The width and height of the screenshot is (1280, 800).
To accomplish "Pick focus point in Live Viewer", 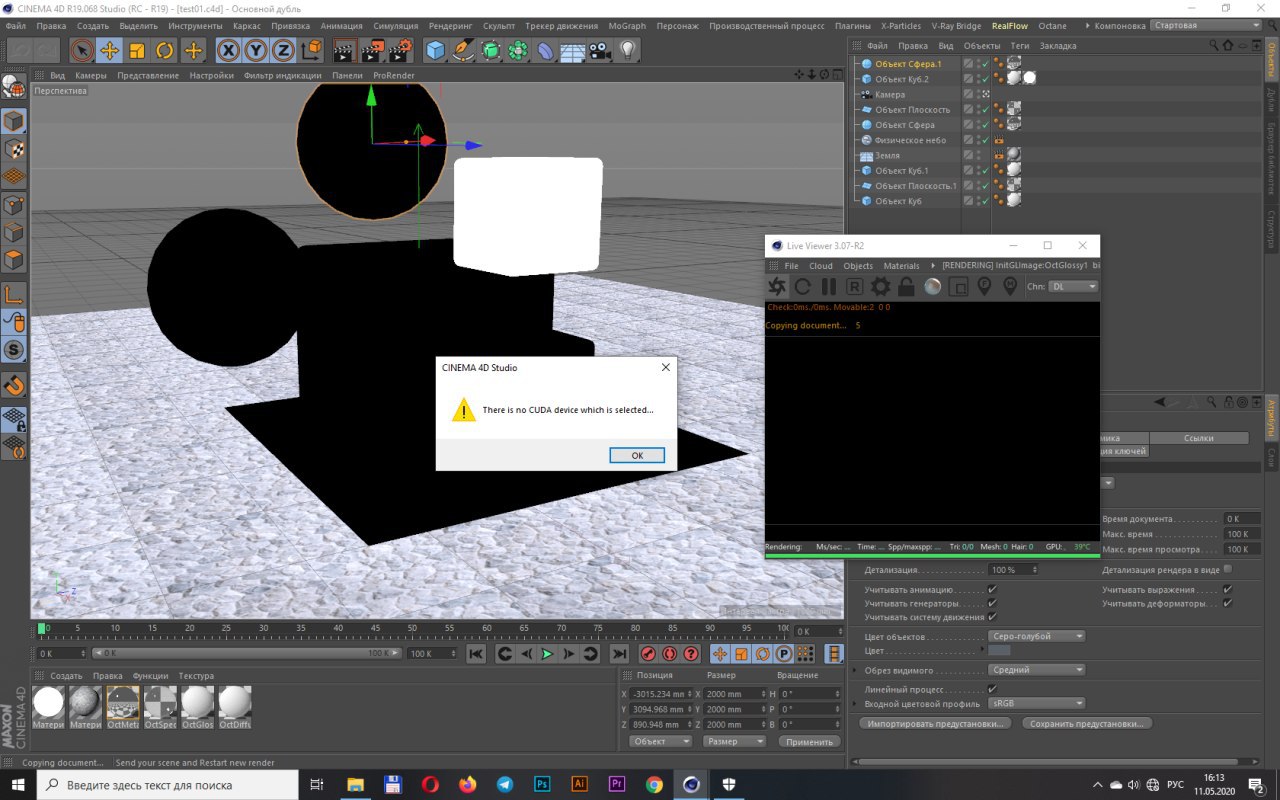I will [984, 287].
